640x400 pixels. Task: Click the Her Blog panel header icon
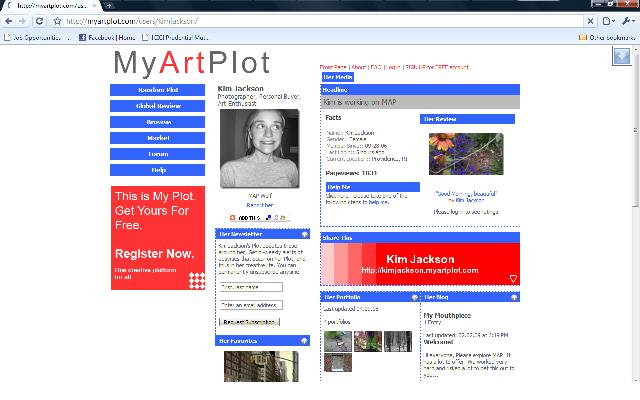click(x=514, y=297)
